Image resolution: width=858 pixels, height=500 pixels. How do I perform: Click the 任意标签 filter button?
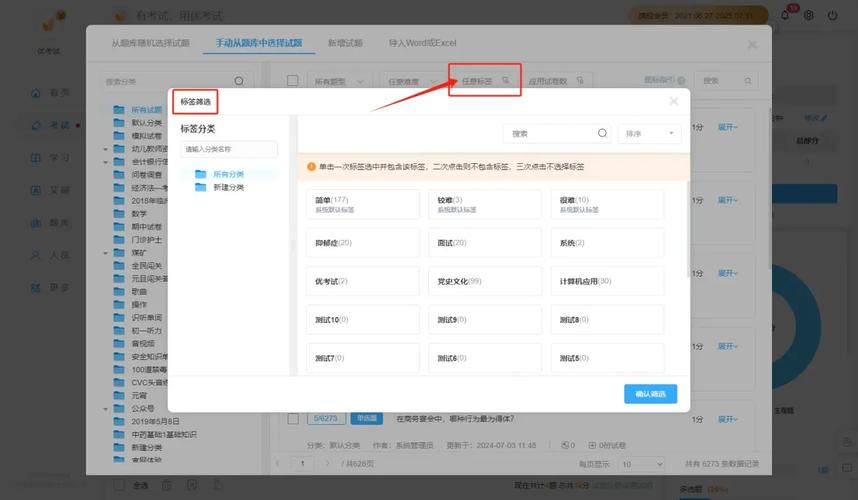[484, 81]
